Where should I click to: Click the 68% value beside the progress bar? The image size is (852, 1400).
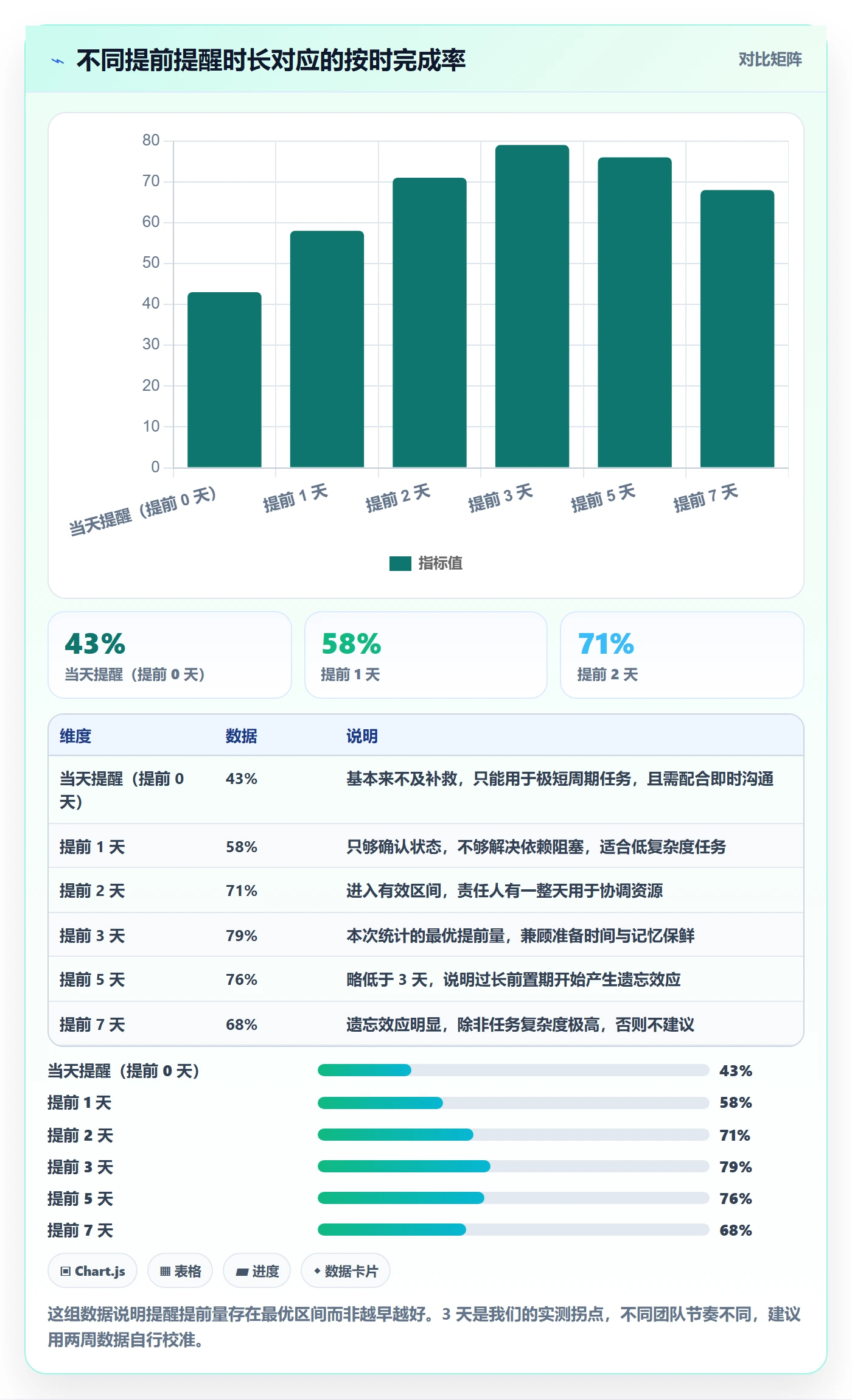coord(736,1230)
